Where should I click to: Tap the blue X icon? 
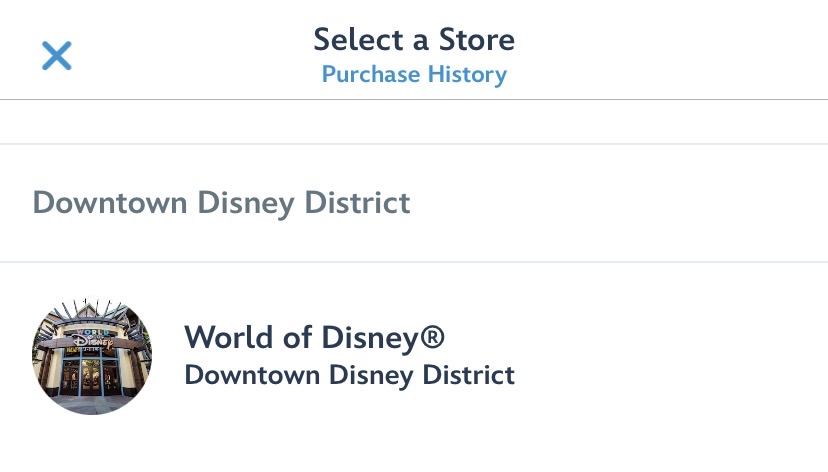tap(57, 56)
